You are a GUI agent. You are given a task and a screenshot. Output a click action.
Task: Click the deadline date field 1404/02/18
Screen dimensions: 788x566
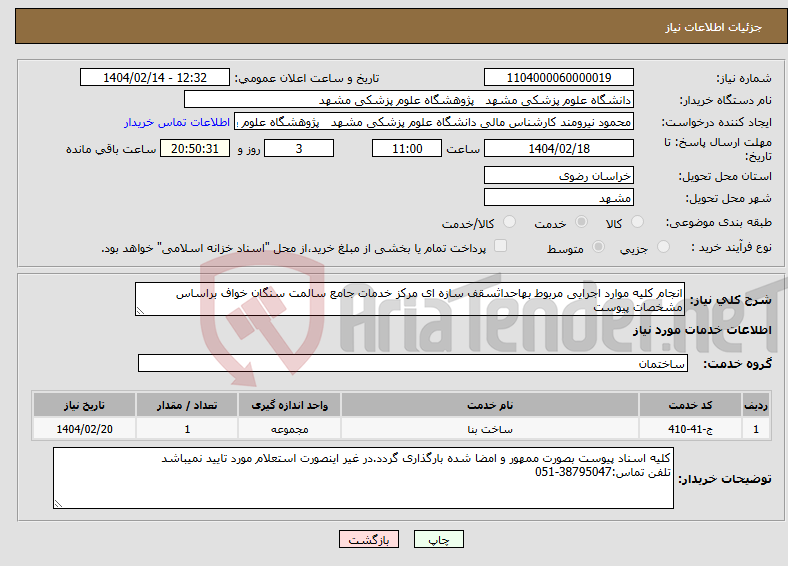point(558,148)
